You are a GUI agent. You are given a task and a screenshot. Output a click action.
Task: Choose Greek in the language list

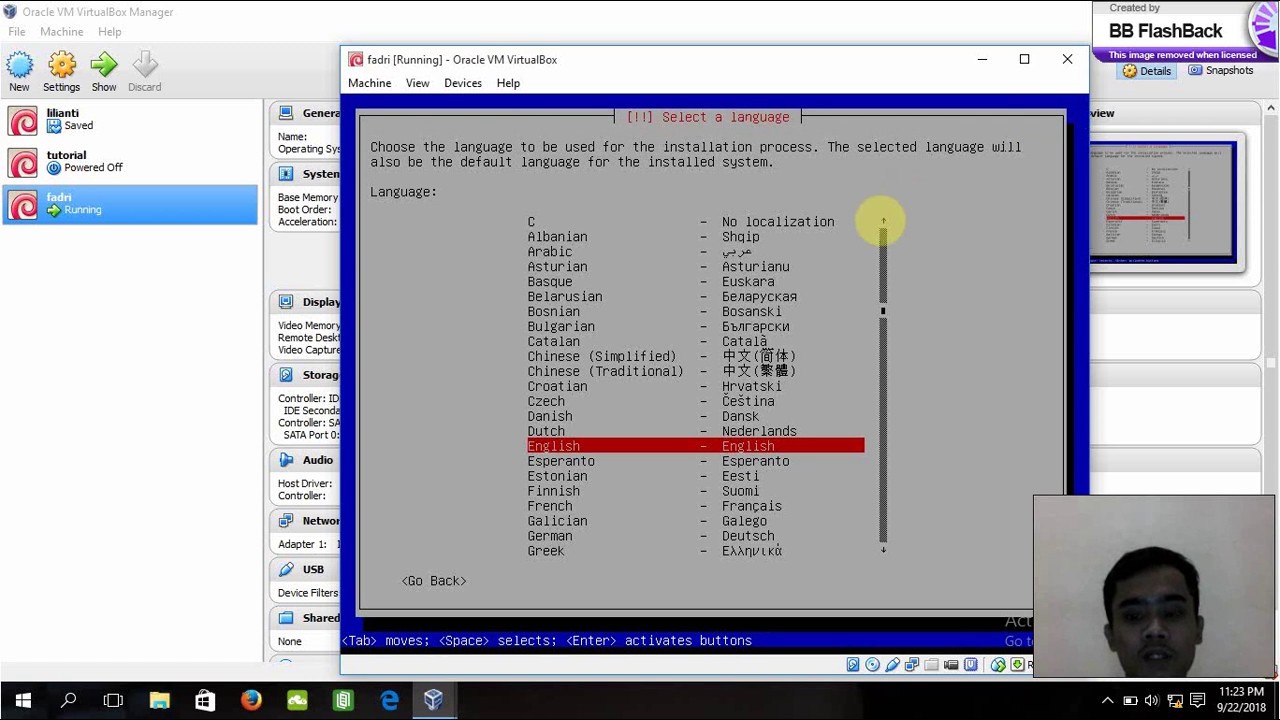696,551
